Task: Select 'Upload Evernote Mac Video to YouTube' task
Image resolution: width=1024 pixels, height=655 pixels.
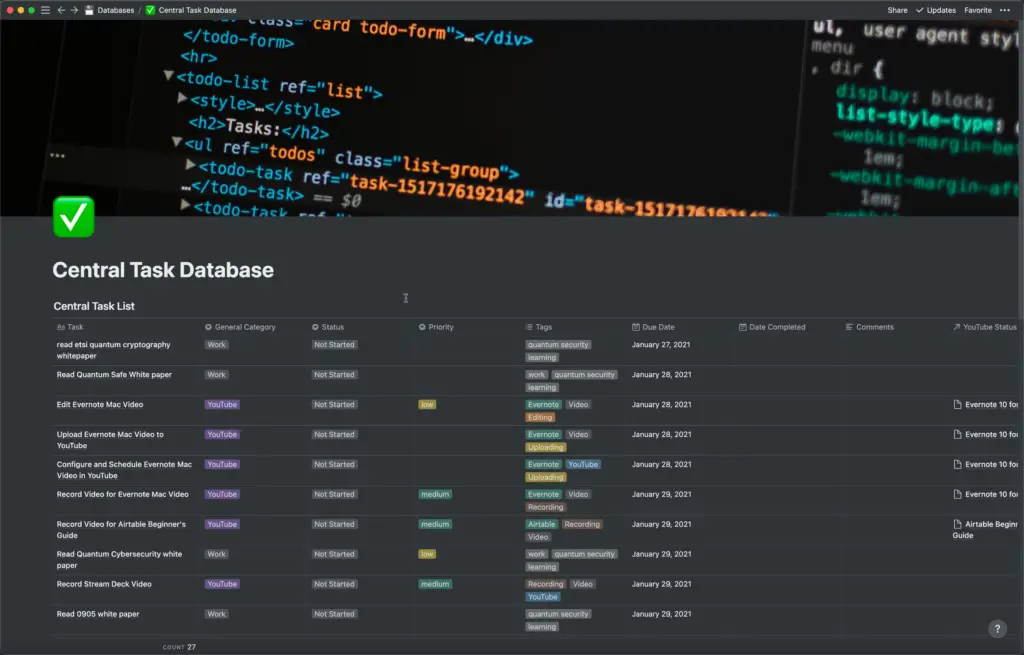Action: click(110, 439)
